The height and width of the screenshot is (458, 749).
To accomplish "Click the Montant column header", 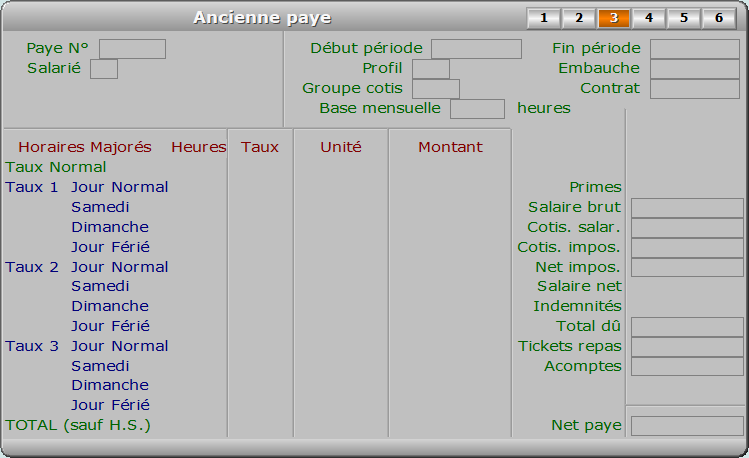I will tap(450, 147).
